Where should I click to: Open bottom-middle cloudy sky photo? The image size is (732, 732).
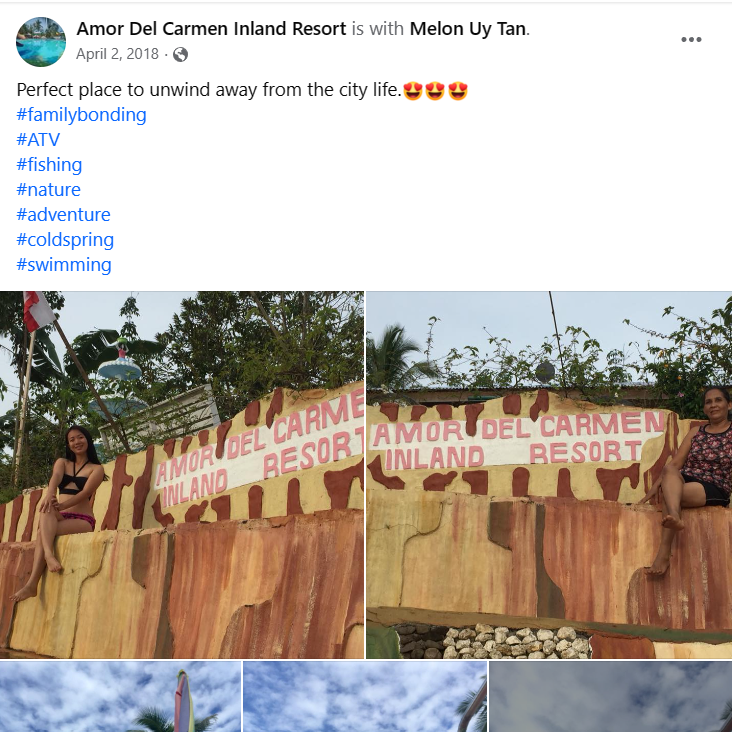tap(365, 697)
